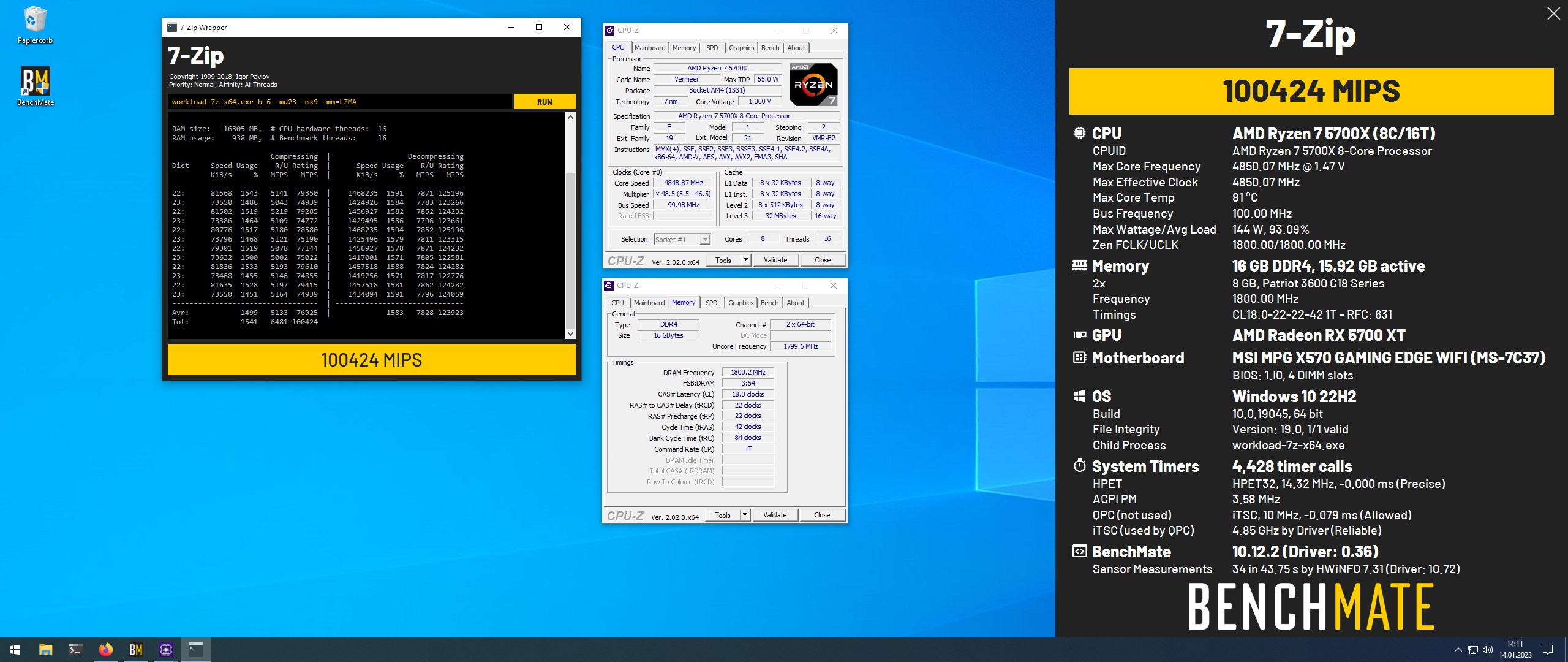Select the Bench tab in lower CPU-Z
Image resolution: width=1568 pixels, height=662 pixels.
point(770,303)
